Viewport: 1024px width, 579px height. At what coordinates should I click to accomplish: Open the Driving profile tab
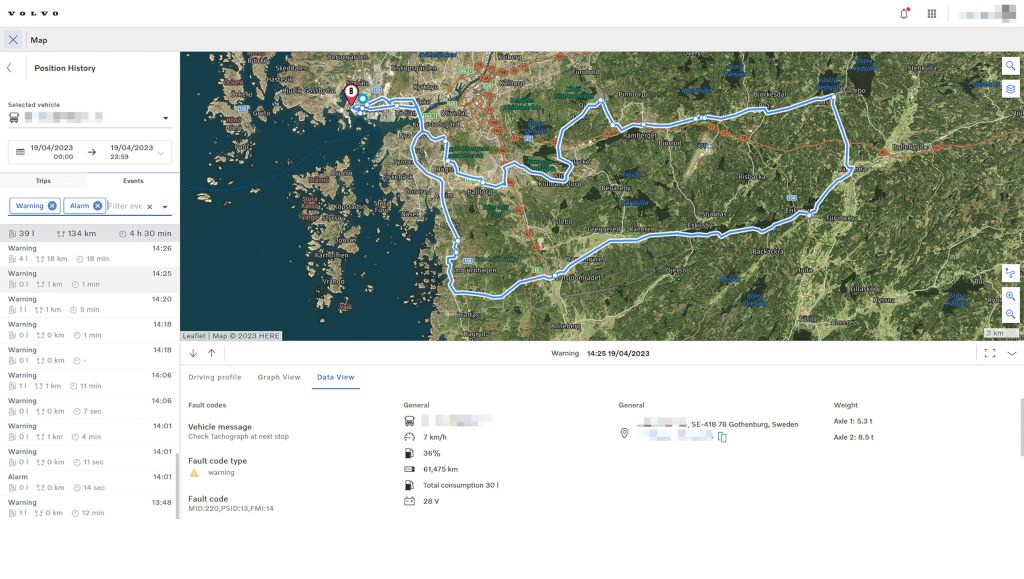[x=215, y=377]
